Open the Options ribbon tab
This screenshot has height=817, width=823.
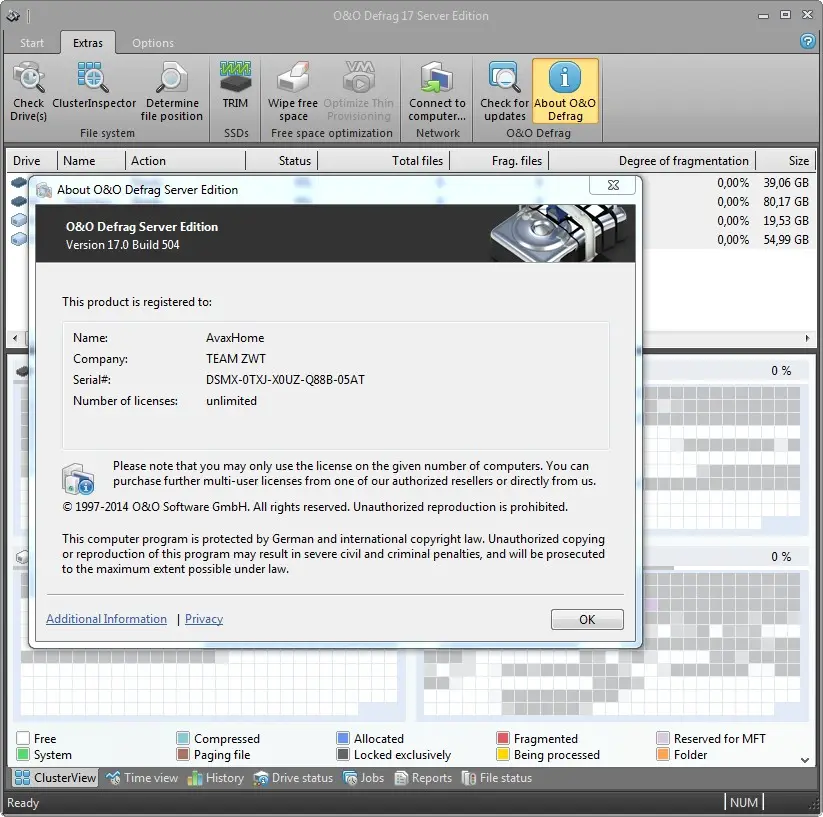click(x=153, y=43)
